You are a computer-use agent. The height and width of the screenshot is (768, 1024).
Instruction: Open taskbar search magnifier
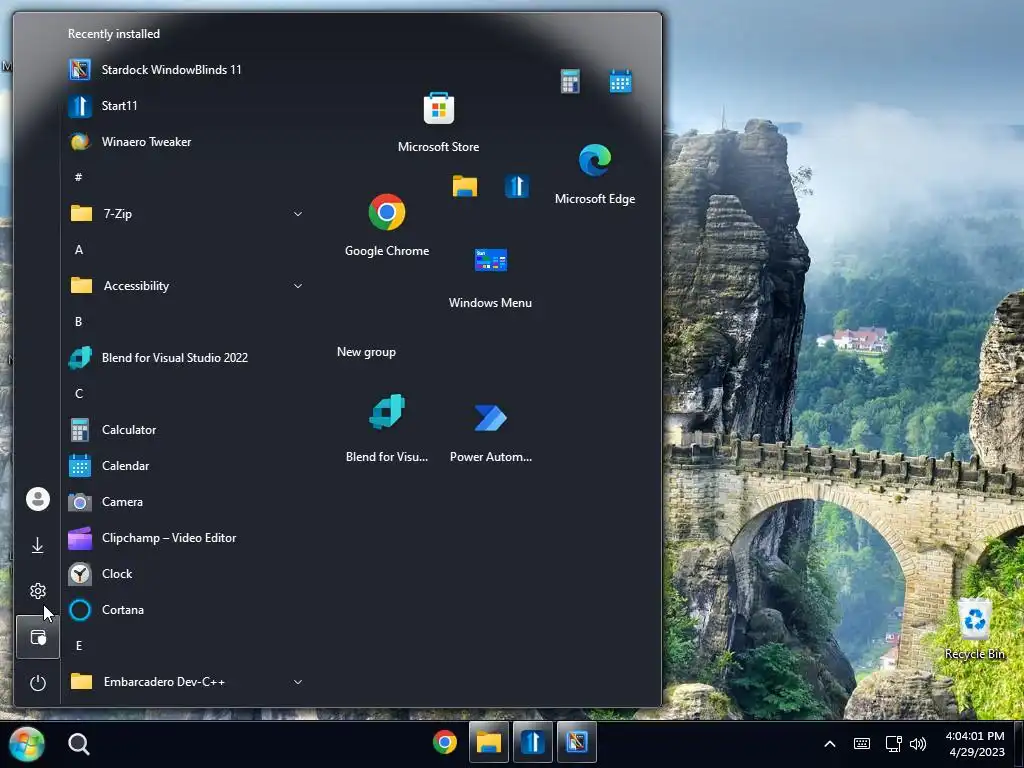pyautogui.click(x=79, y=744)
